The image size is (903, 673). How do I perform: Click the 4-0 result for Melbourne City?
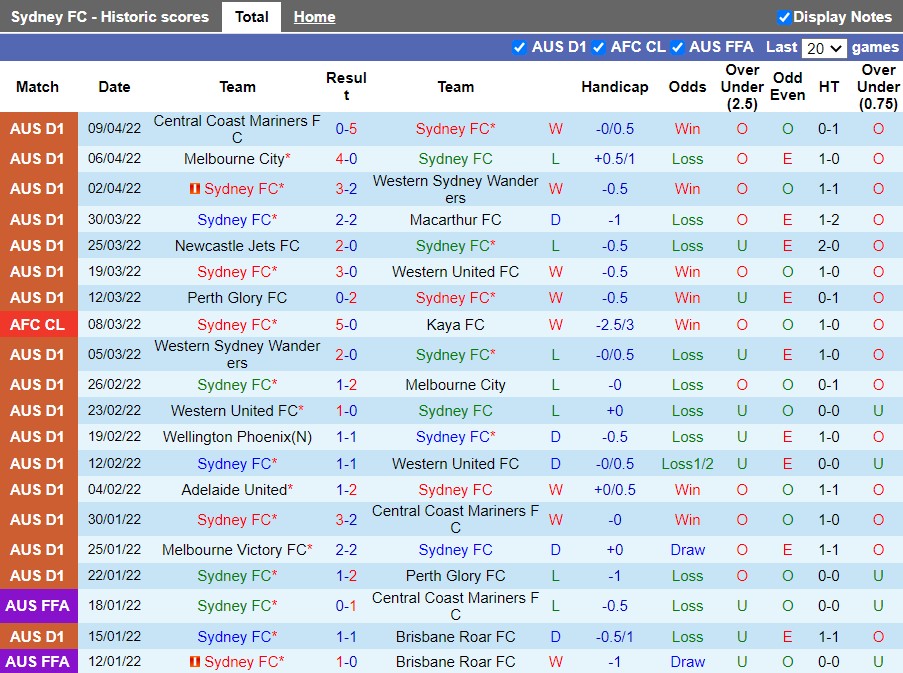pyautogui.click(x=346, y=159)
